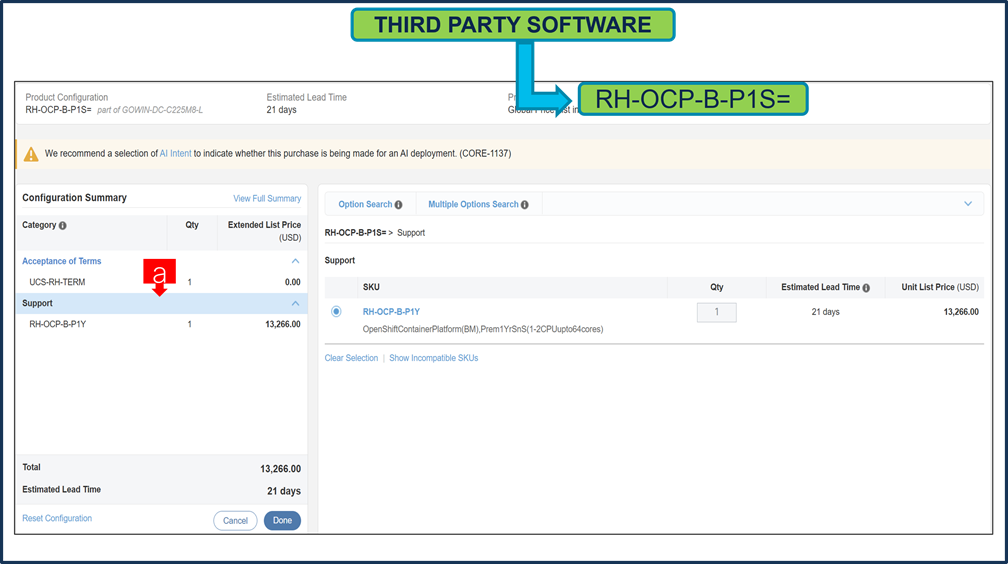
Task: Open the AI Intent link in banner
Action: coord(176,154)
